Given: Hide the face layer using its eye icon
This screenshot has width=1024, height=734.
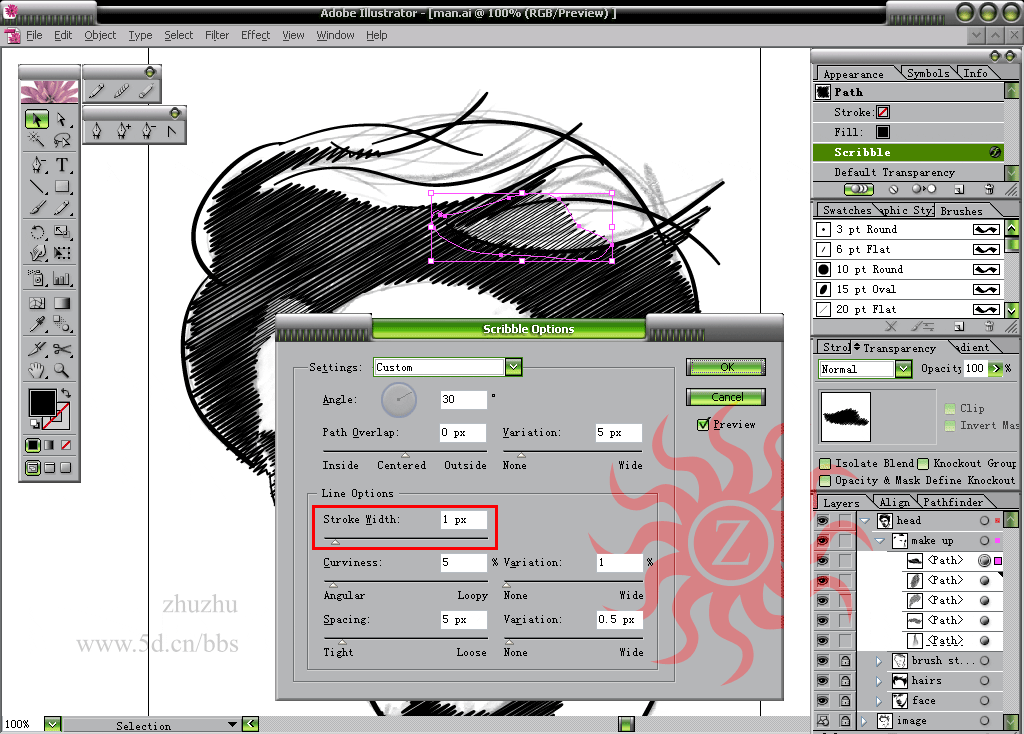Looking at the screenshot, I should (823, 701).
